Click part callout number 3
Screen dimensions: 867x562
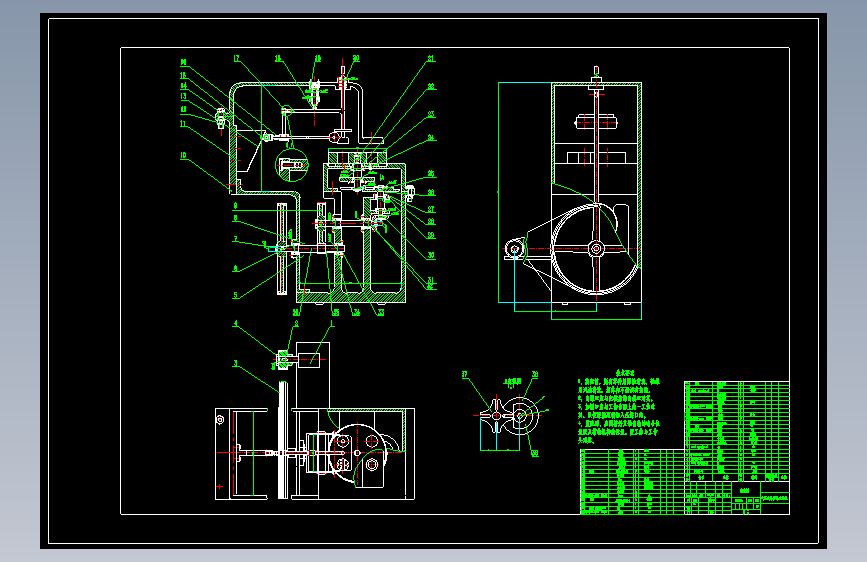click(236, 363)
